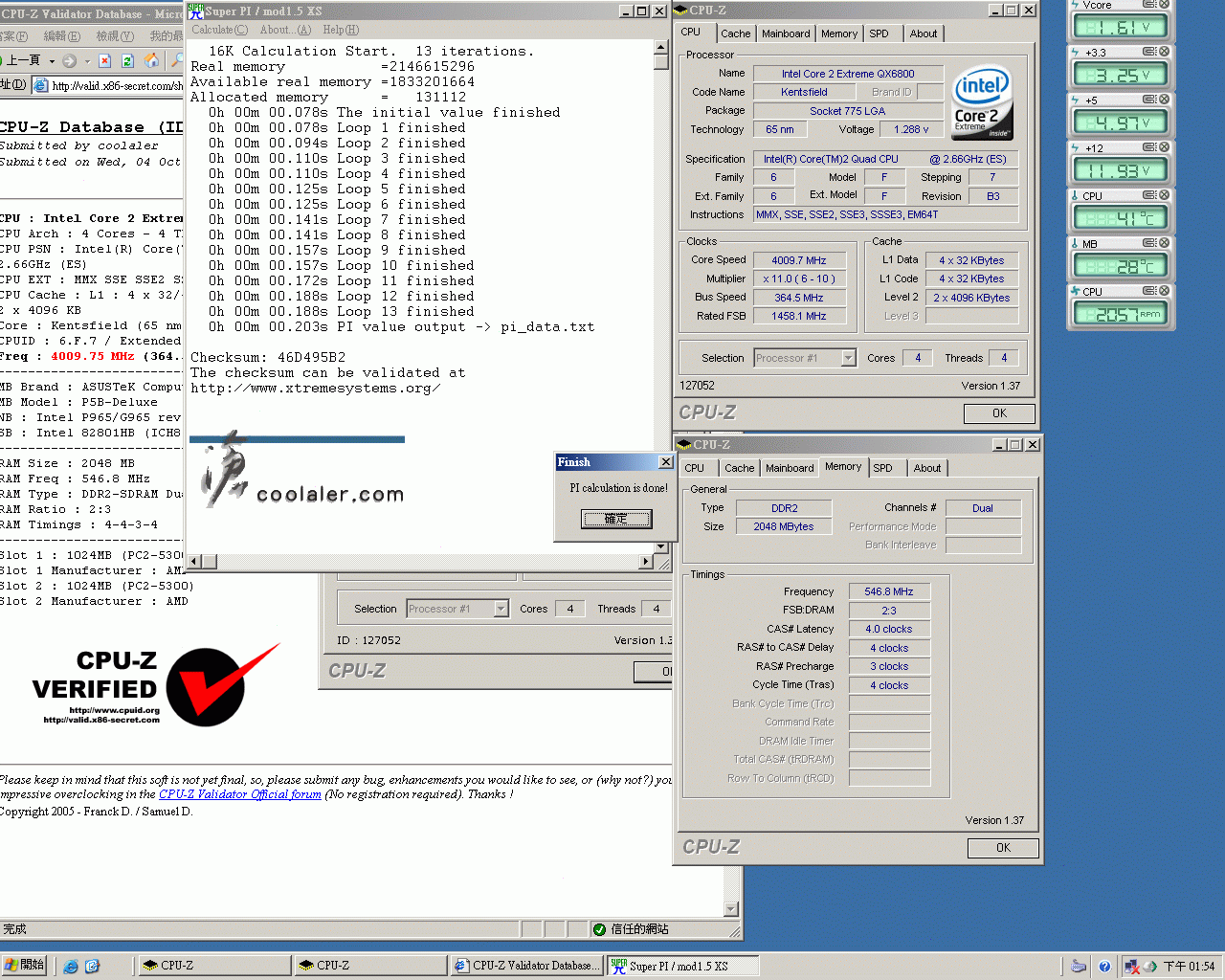Open the Super PI About menu
The image size is (1225, 980).
pos(285,30)
